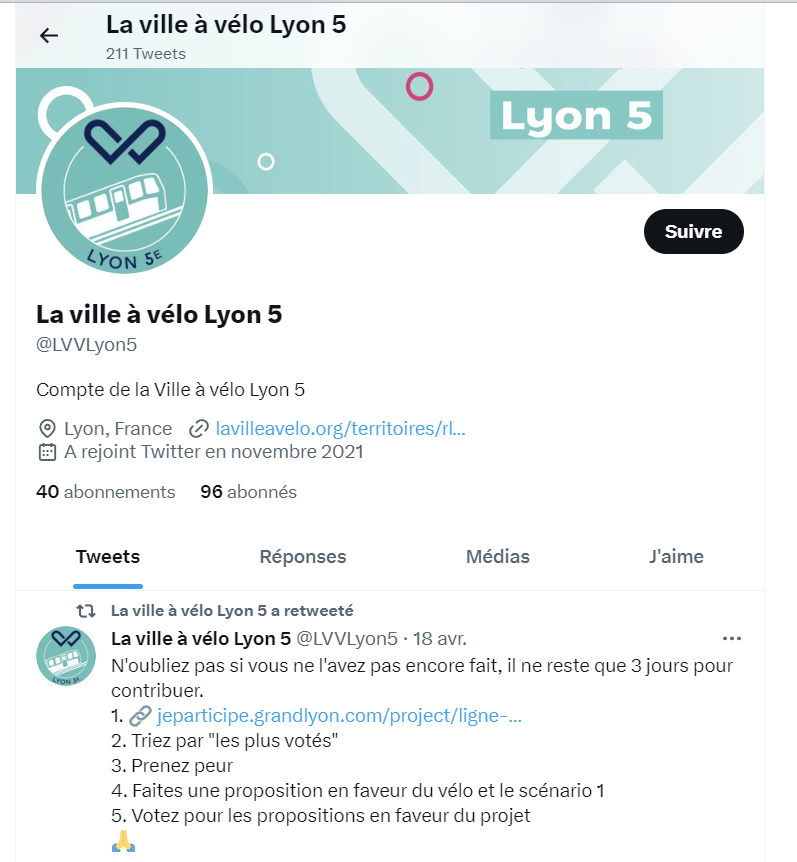Open the lavilleavelo.org territoires link
The height and width of the screenshot is (862, 797).
click(340, 428)
